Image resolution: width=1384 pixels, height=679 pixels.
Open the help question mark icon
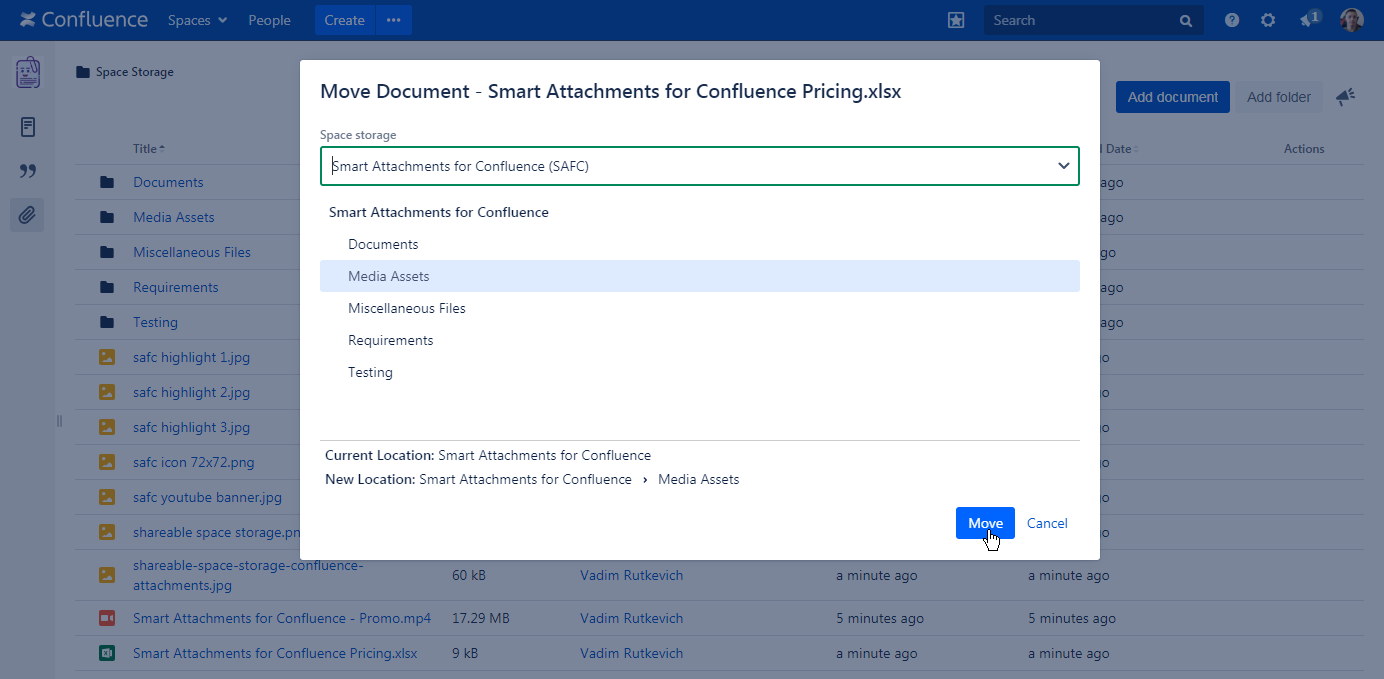tap(1232, 20)
